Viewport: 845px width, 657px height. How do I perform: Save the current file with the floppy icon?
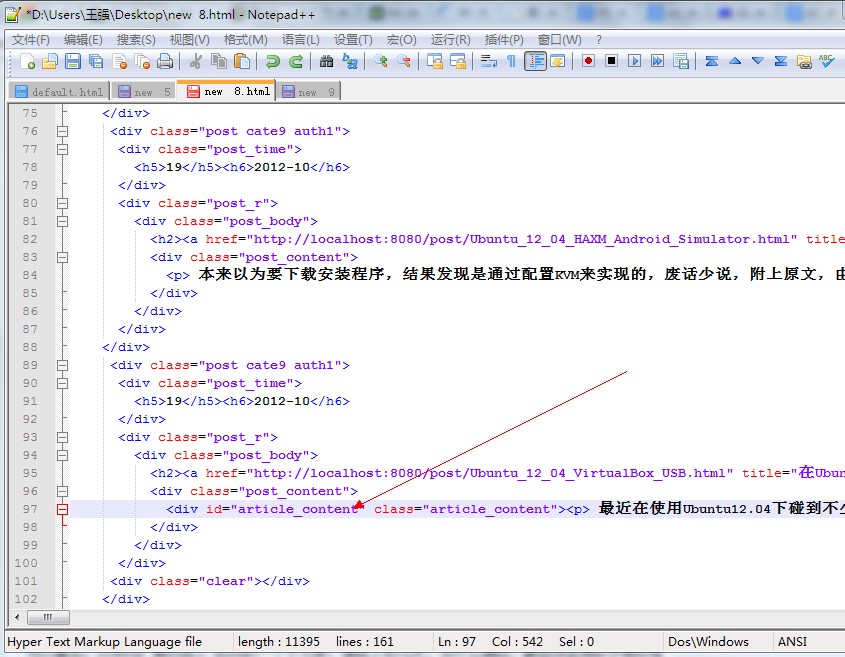(73, 61)
